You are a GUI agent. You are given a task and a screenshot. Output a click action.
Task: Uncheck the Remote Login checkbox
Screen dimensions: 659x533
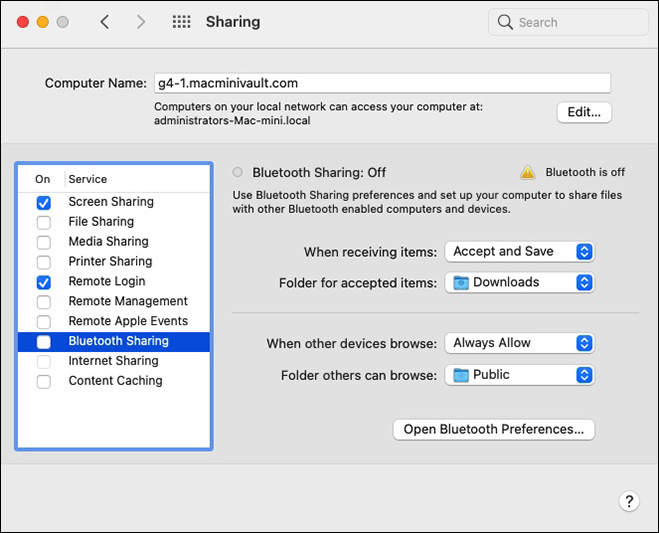click(x=44, y=282)
